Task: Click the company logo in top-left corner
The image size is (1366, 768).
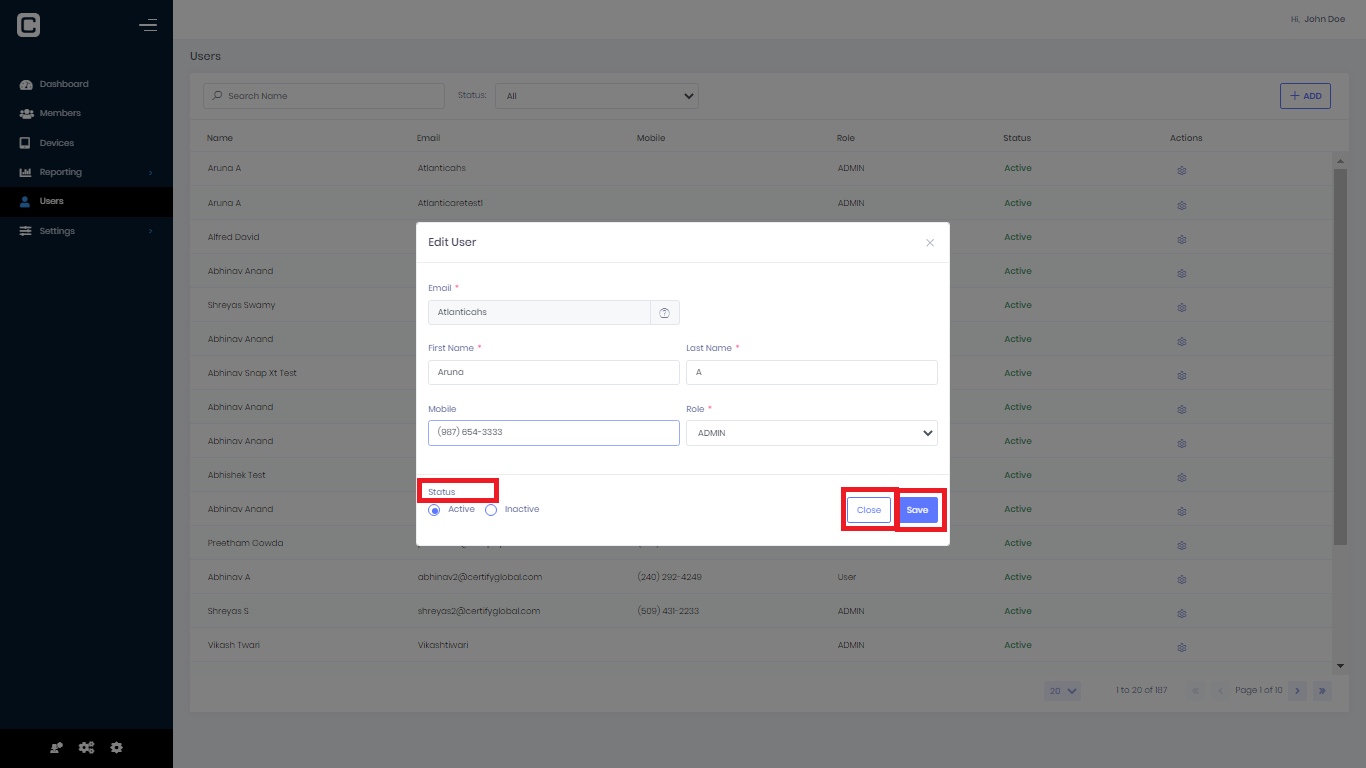Action: tap(26, 24)
